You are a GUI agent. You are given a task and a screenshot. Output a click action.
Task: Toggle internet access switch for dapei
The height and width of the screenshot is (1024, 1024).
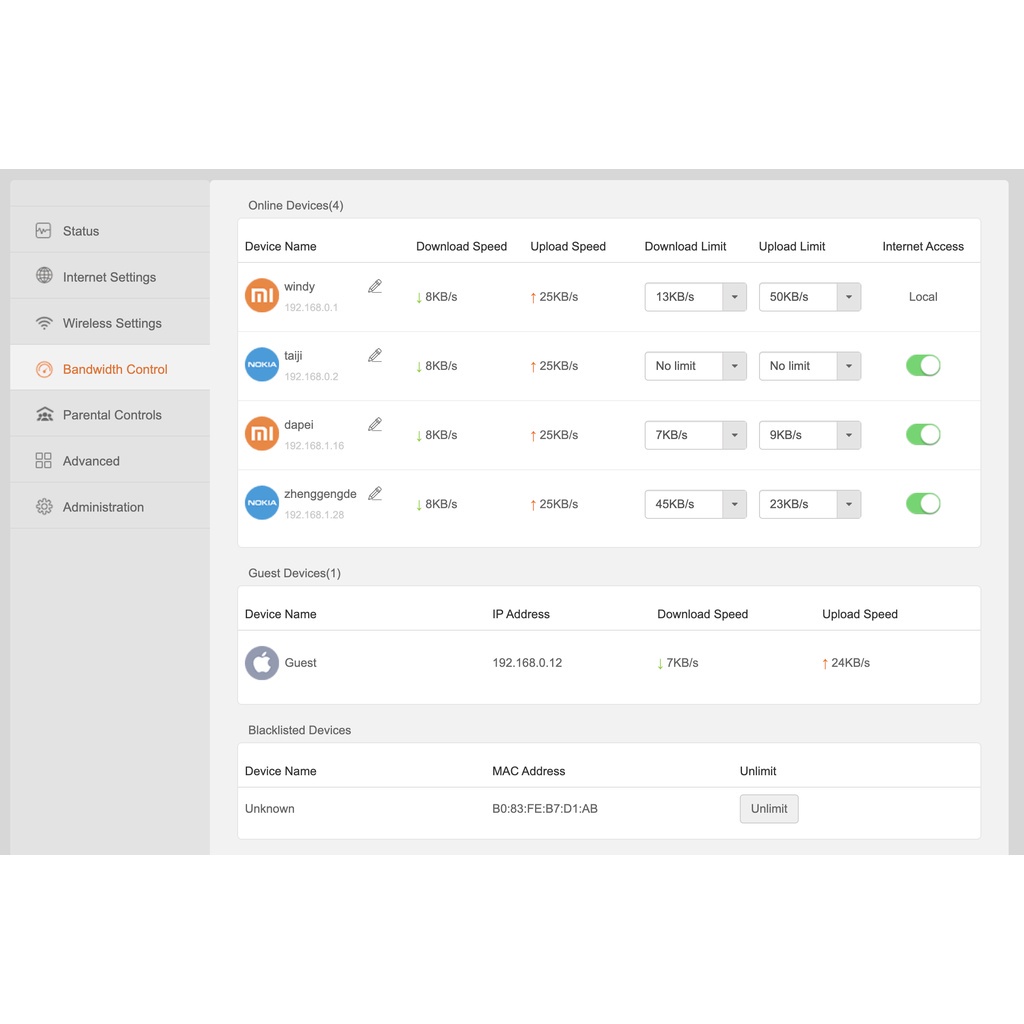pos(923,435)
